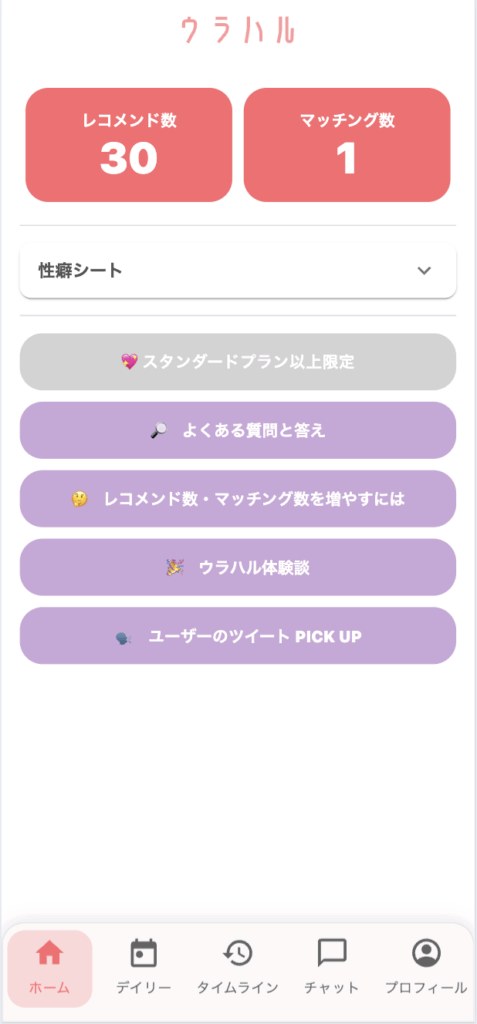Click the magnifying glass emoji icon
Screen dimensions: 477x1024
(x=158, y=430)
